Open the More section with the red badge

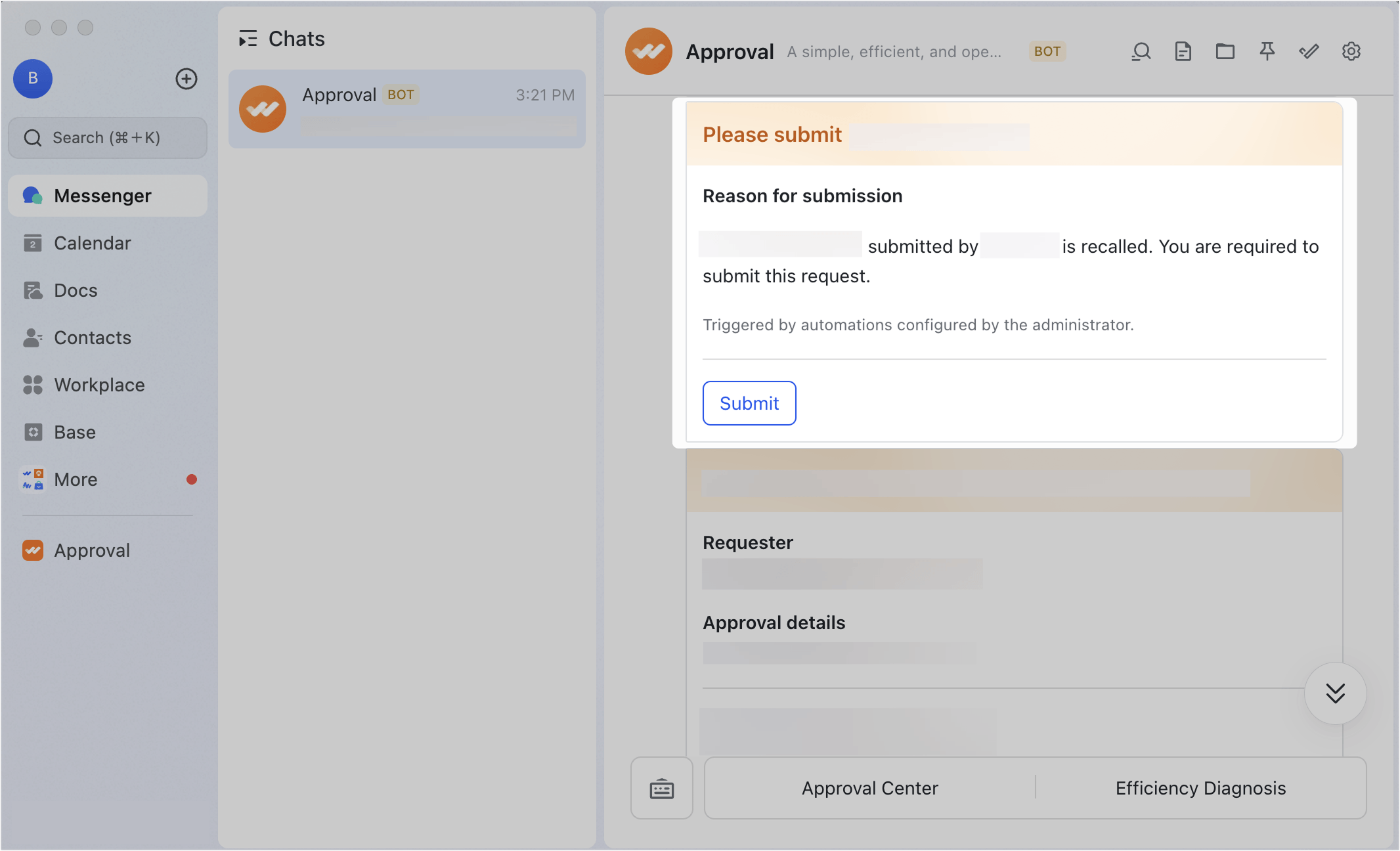pos(75,479)
